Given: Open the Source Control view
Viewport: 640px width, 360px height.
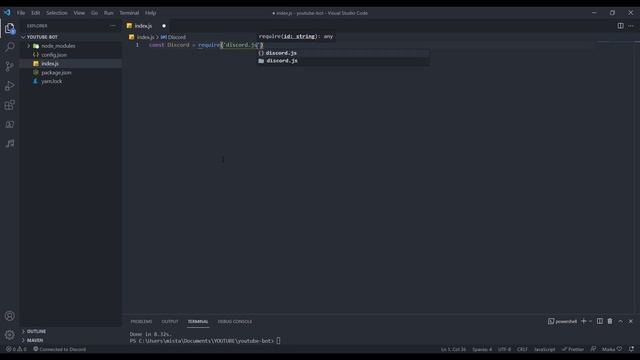Looking at the screenshot, I should tap(10, 66).
